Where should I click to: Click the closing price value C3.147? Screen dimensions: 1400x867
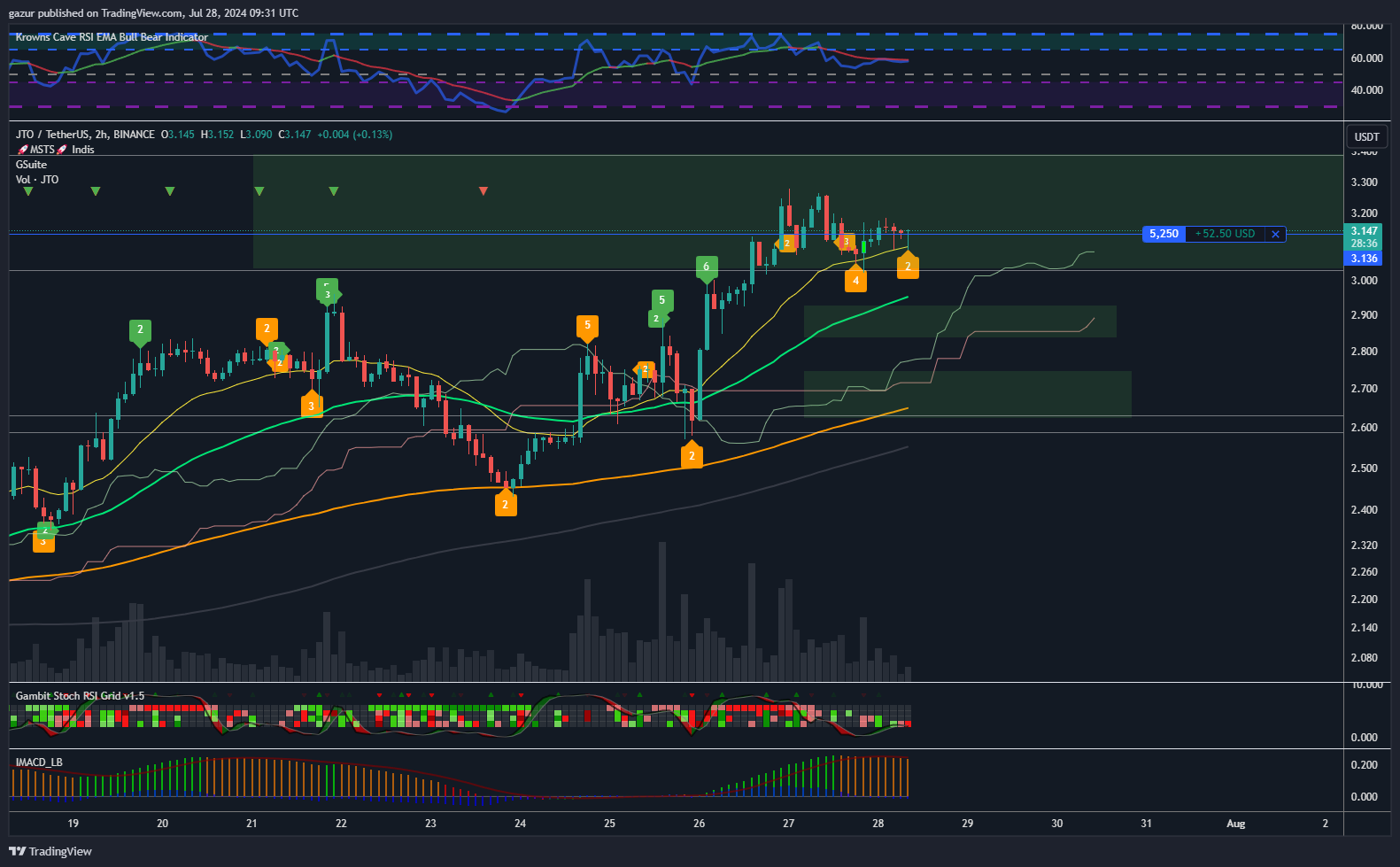tap(295, 135)
